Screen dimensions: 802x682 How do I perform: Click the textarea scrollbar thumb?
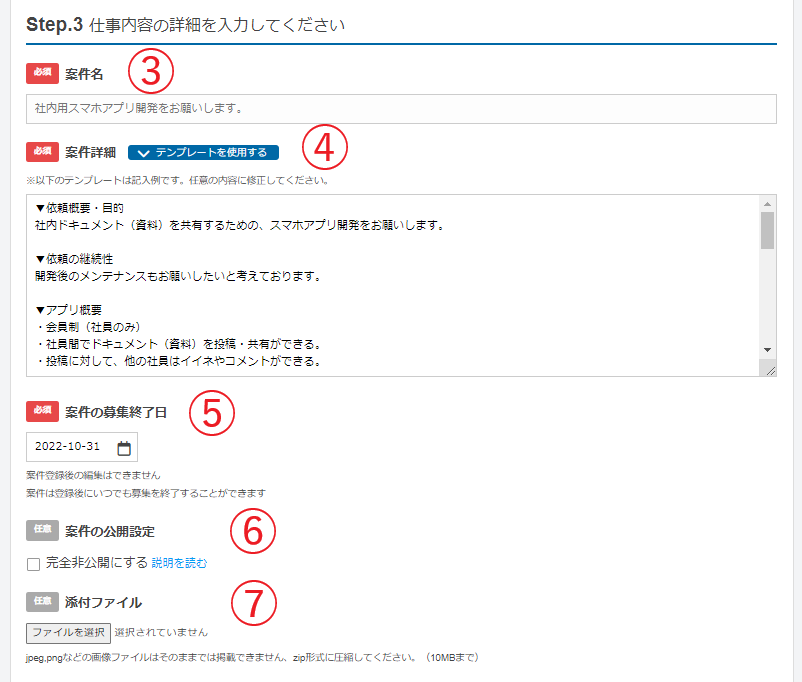(767, 230)
